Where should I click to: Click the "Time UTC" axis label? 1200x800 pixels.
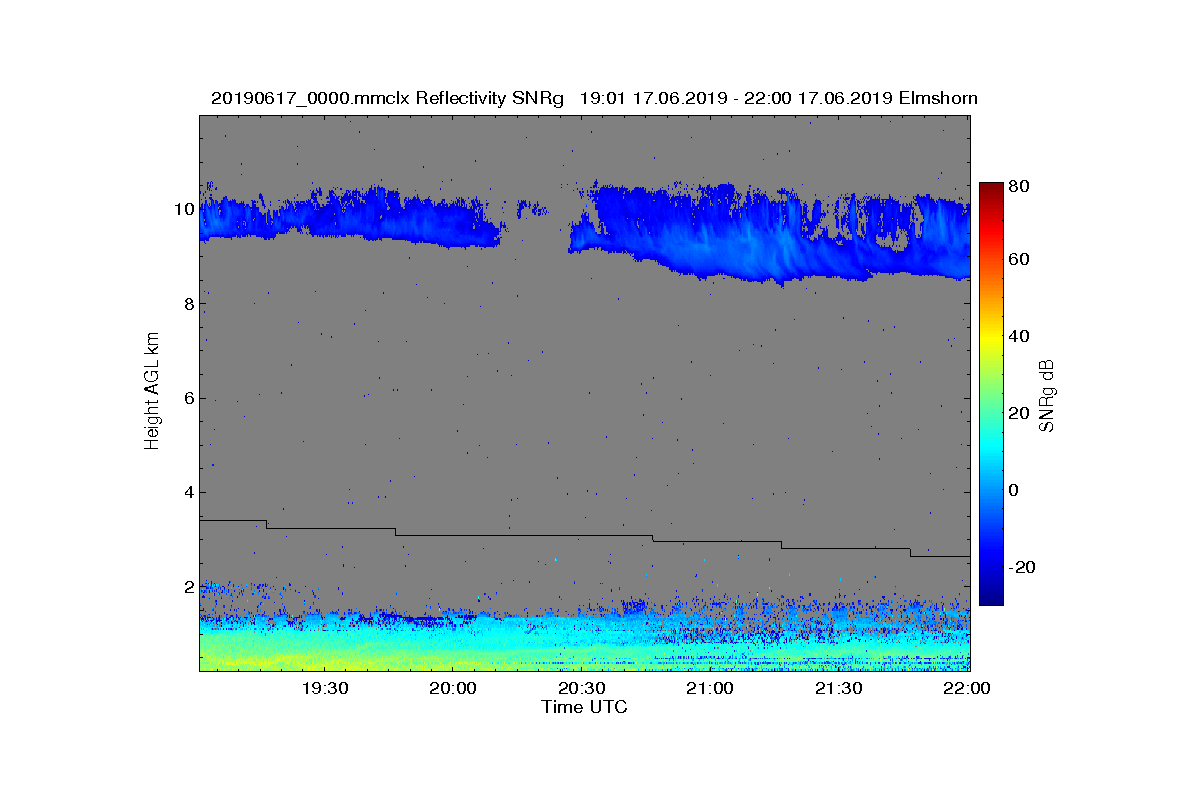584,707
